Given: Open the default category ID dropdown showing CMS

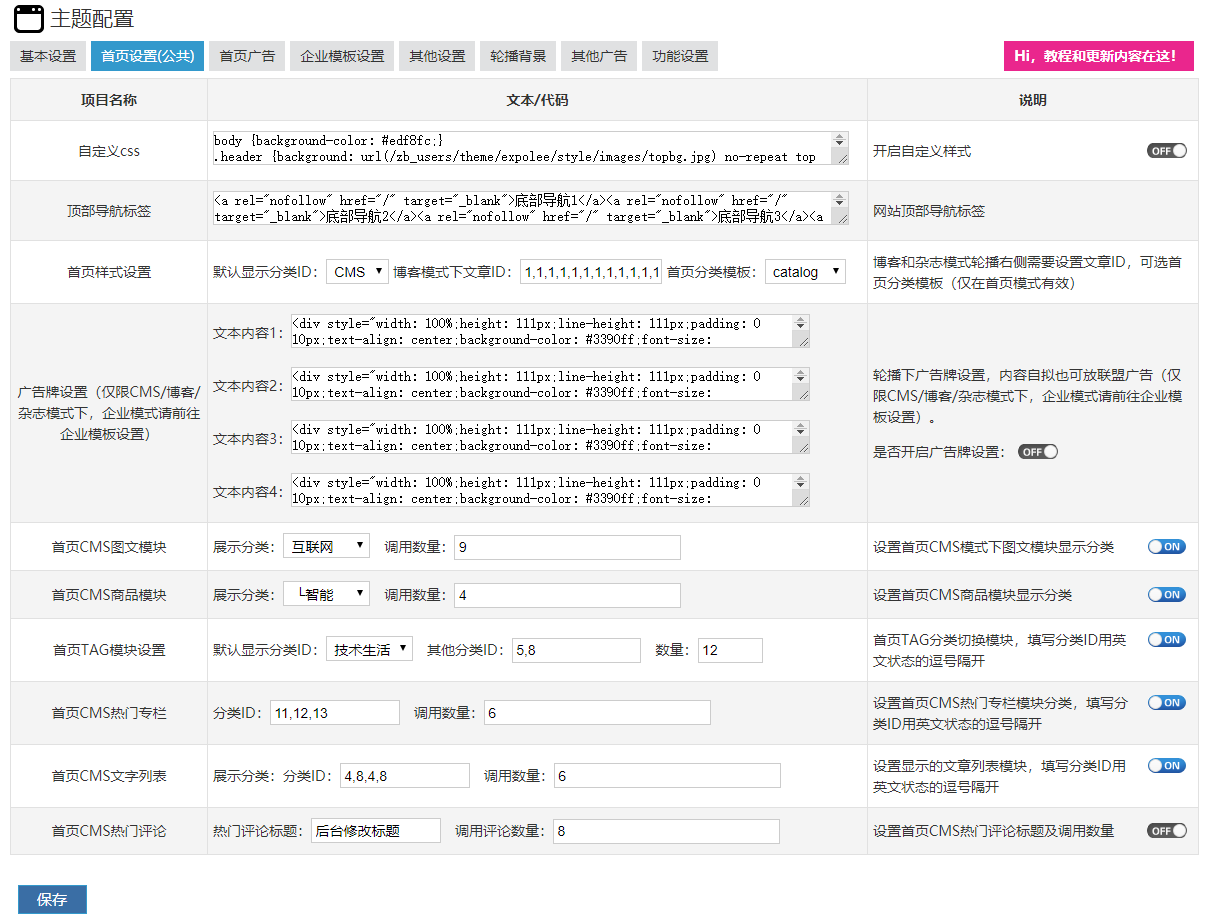Looking at the screenshot, I should 357,272.
